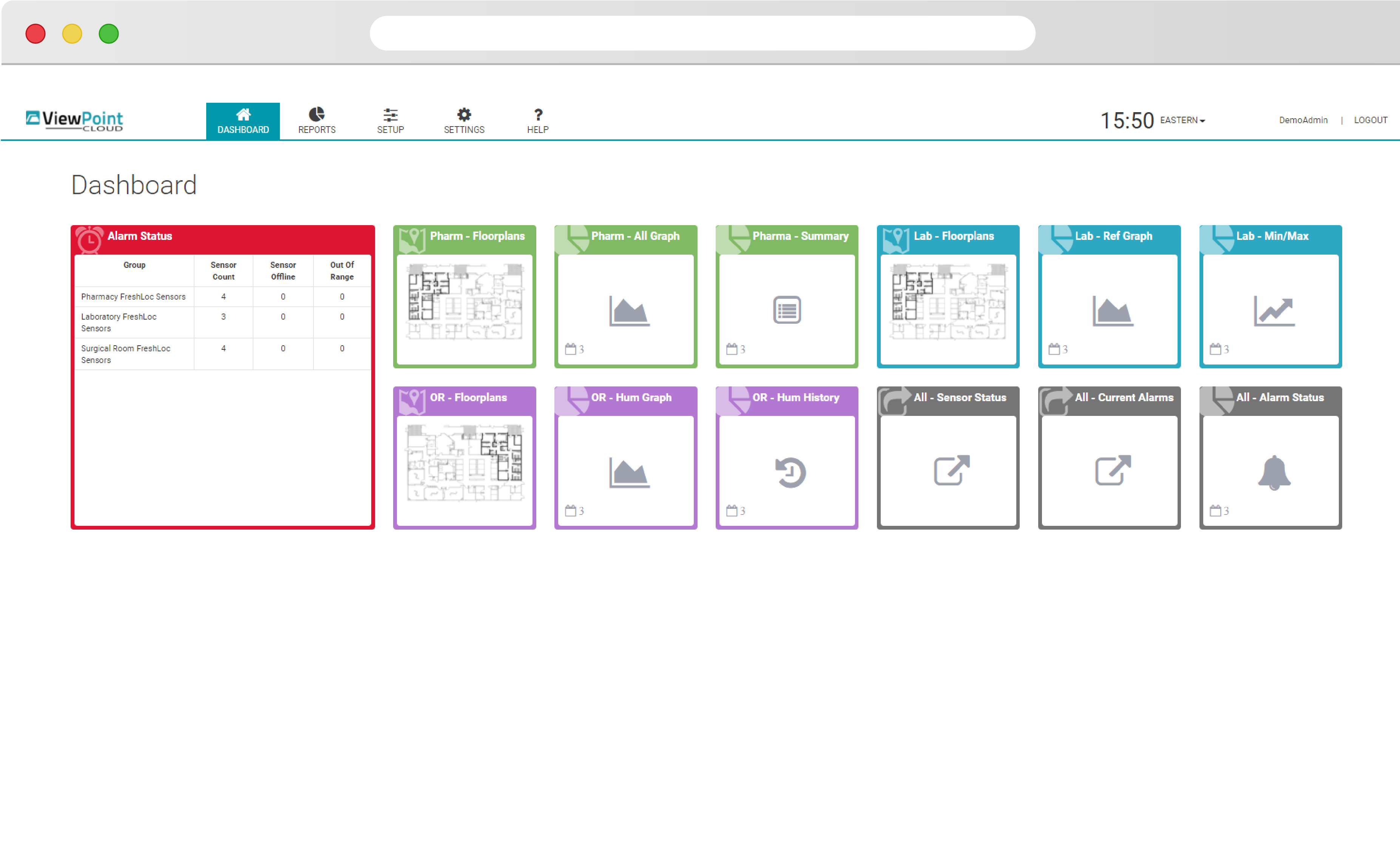Select the Surgical Room FreshLoc Sensors row
This screenshot has width=1400, height=859.
tap(223, 354)
